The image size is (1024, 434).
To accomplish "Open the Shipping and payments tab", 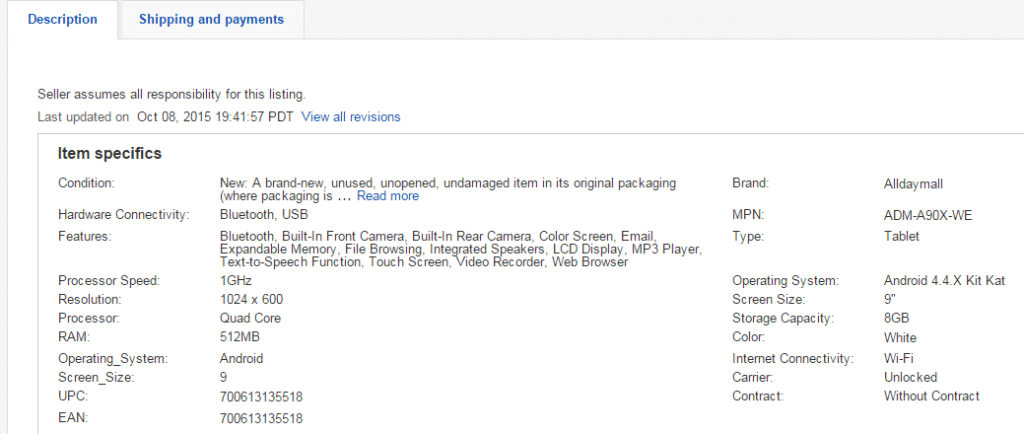I will point(211,19).
